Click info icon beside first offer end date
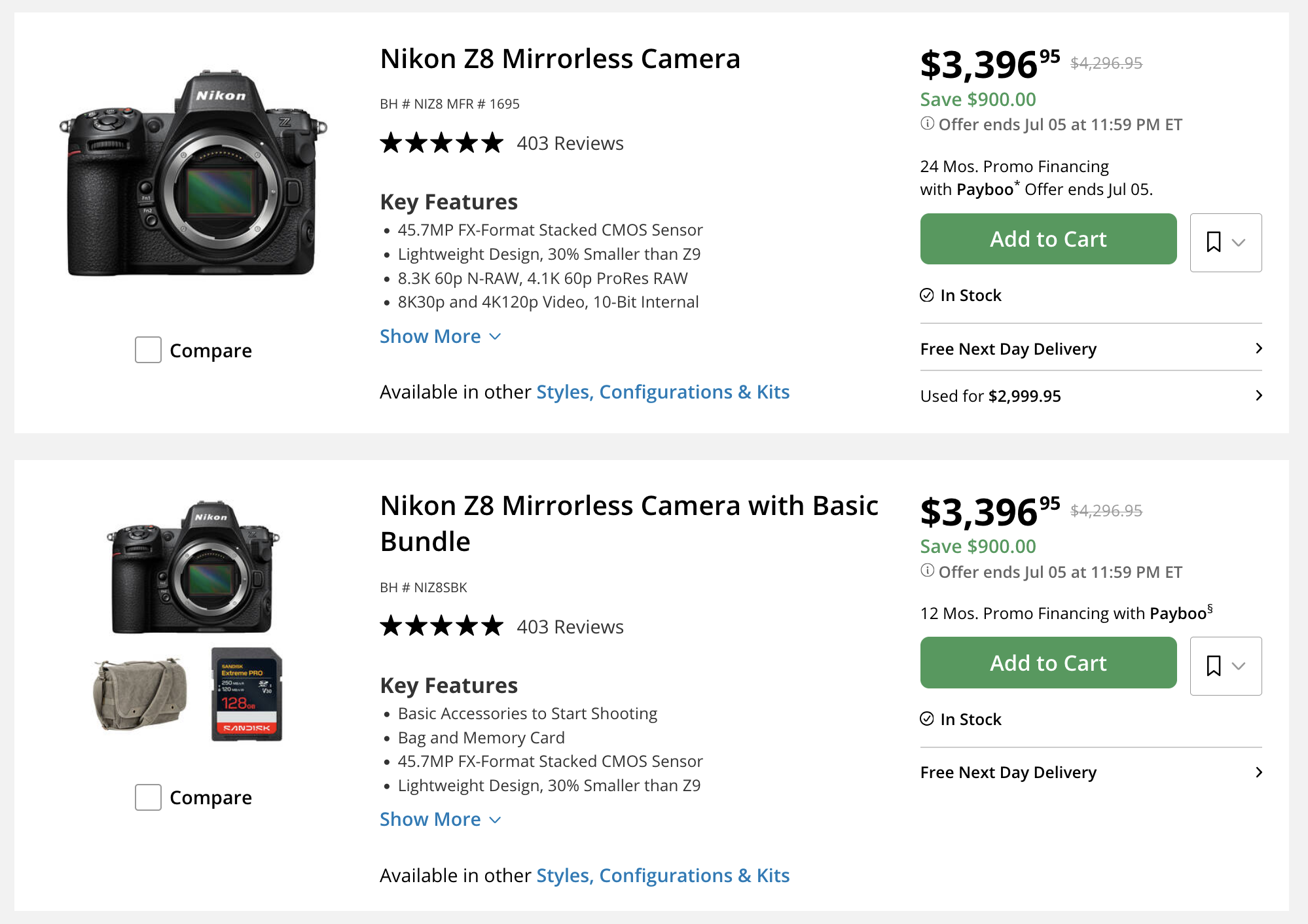 click(927, 123)
